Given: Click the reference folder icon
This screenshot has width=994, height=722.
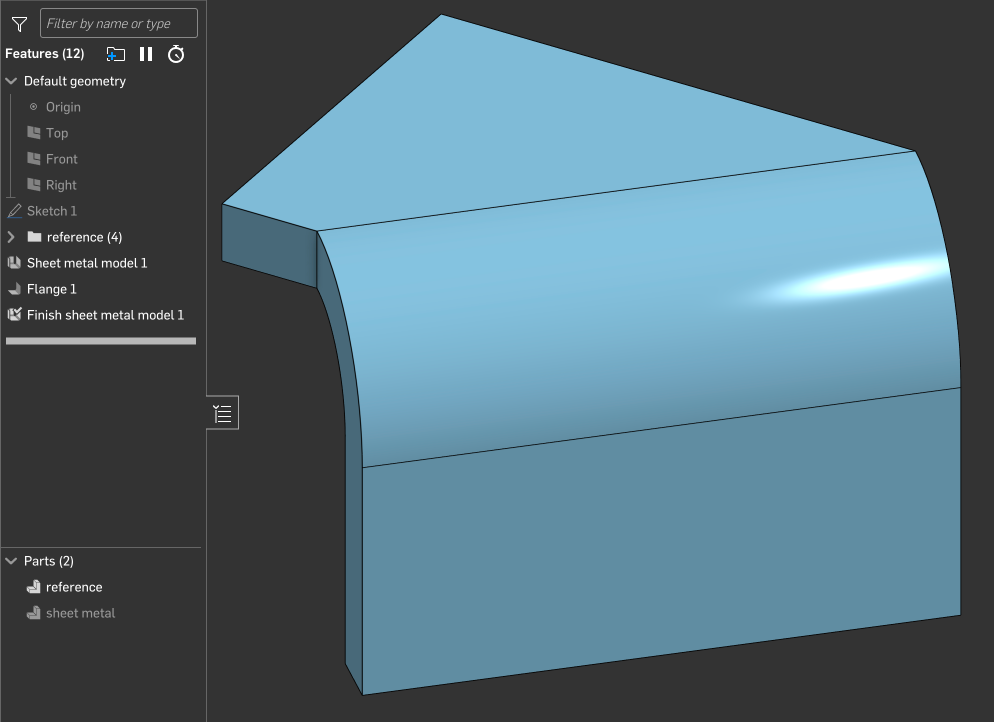Looking at the screenshot, I should point(34,236).
